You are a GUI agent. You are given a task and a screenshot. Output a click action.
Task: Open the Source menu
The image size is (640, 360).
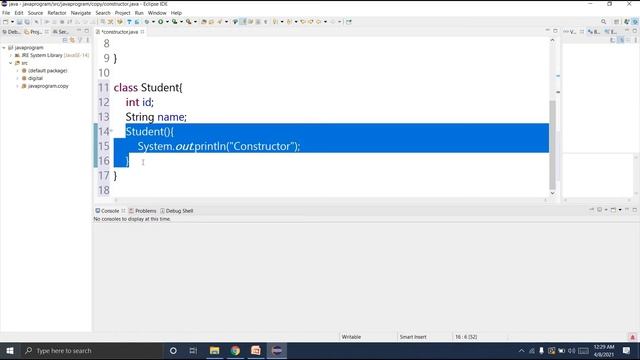click(35, 13)
